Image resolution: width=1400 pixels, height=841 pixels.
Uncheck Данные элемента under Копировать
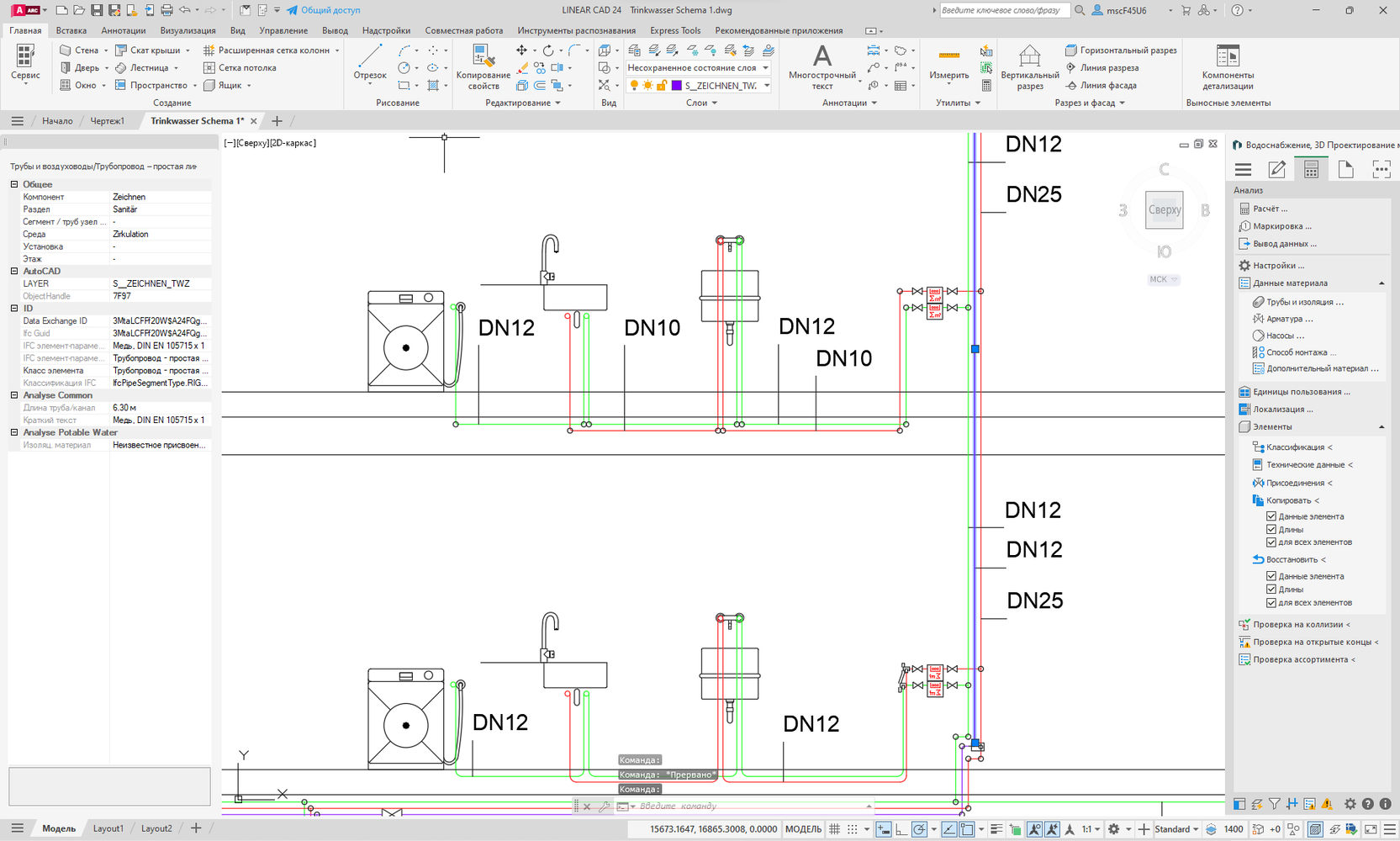(1271, 516)
